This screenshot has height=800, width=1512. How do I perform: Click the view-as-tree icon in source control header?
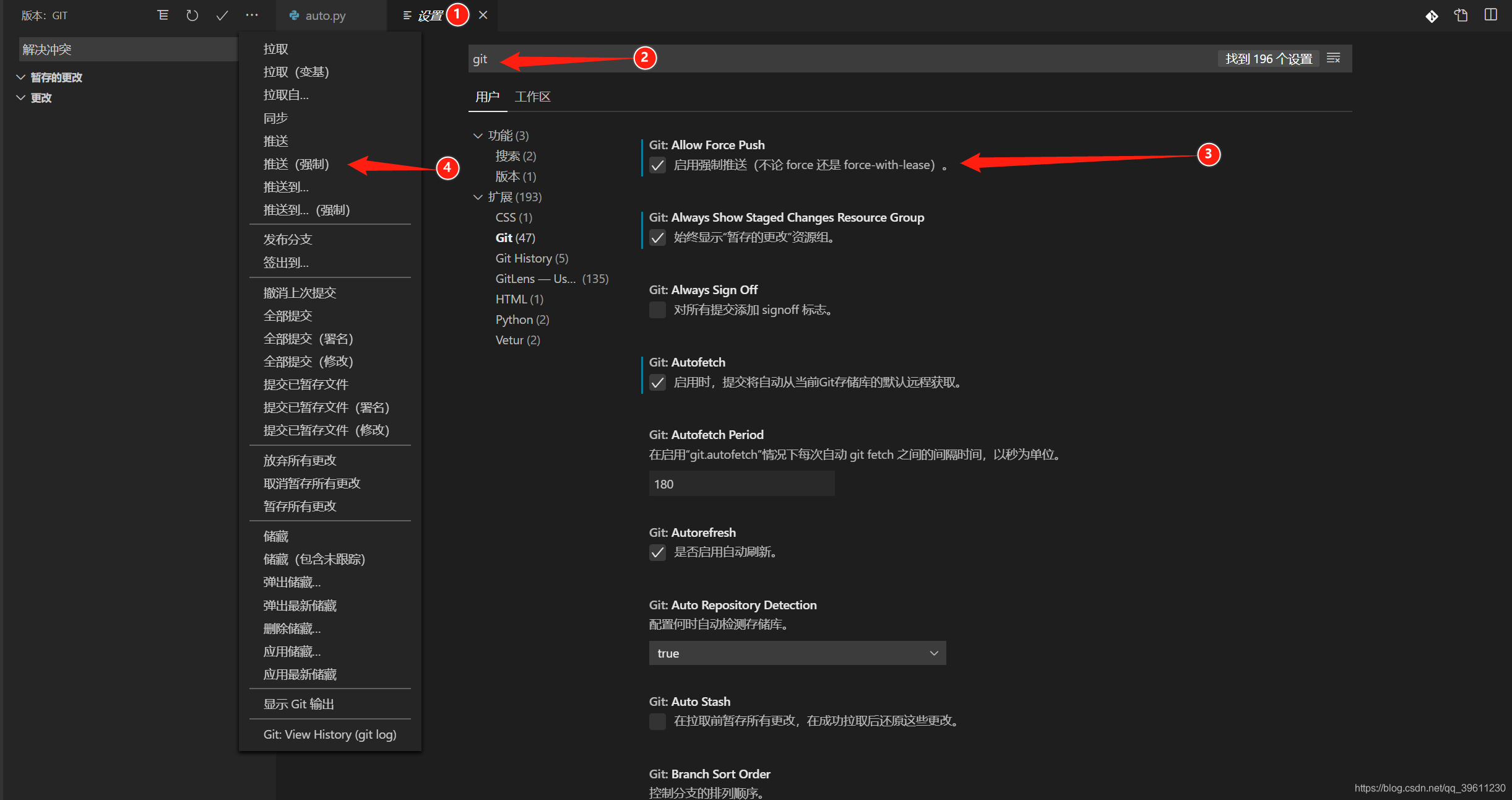pyautogui.click(x=163, y=15)
